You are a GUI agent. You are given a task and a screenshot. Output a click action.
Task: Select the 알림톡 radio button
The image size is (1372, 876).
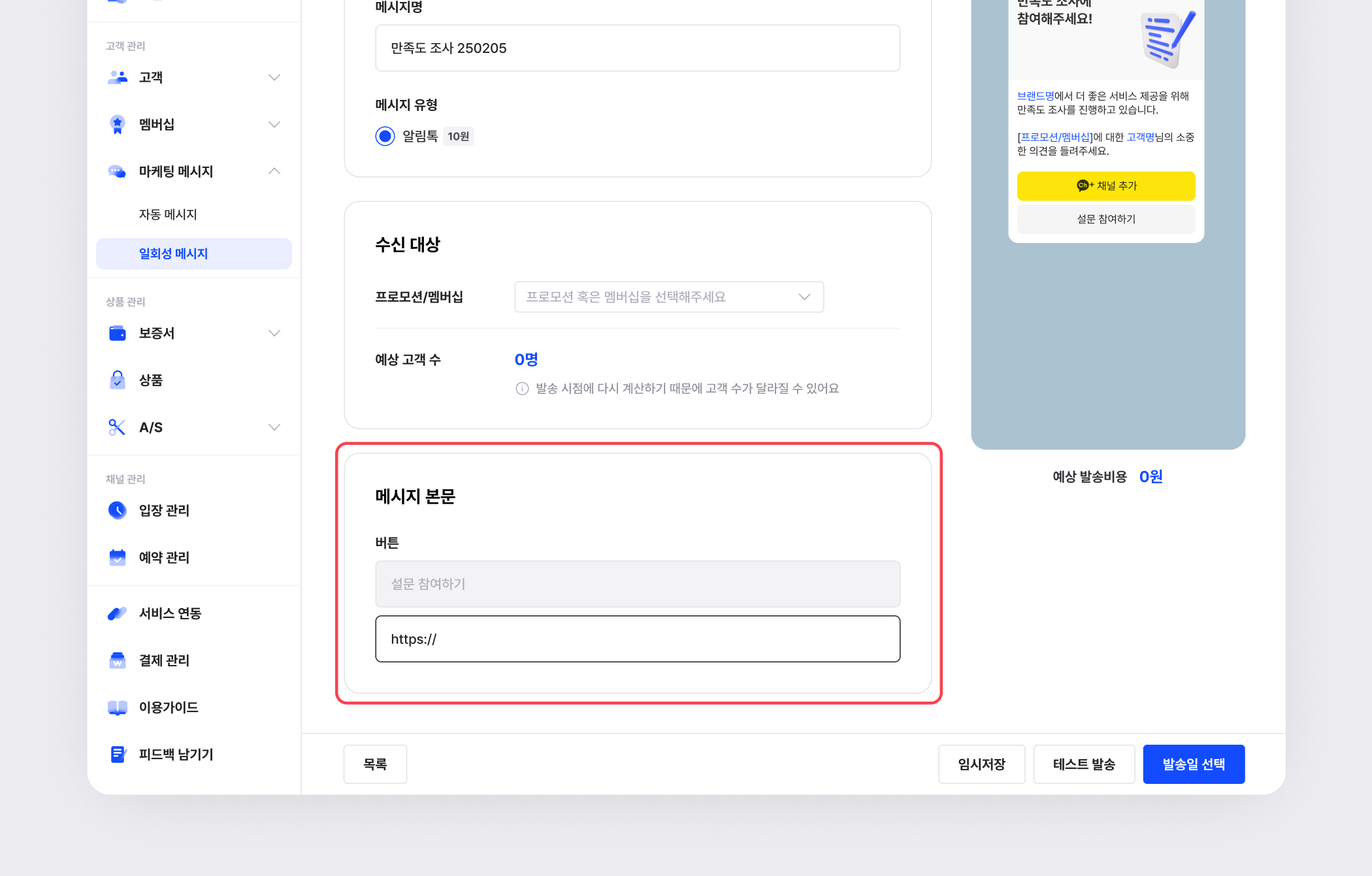[385, 136]
